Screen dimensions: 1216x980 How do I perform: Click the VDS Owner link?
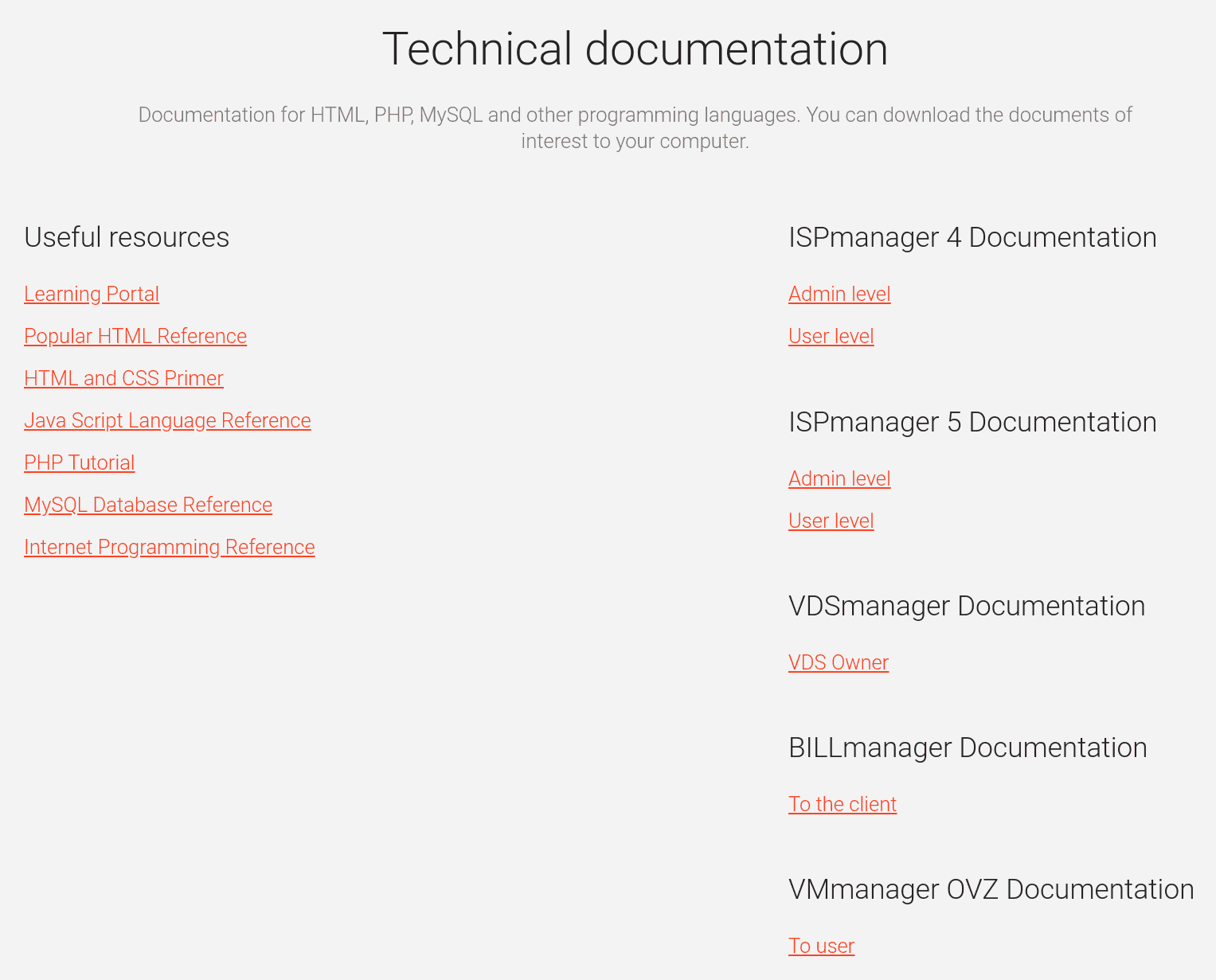pyautogui.click(x=839, y=662)
